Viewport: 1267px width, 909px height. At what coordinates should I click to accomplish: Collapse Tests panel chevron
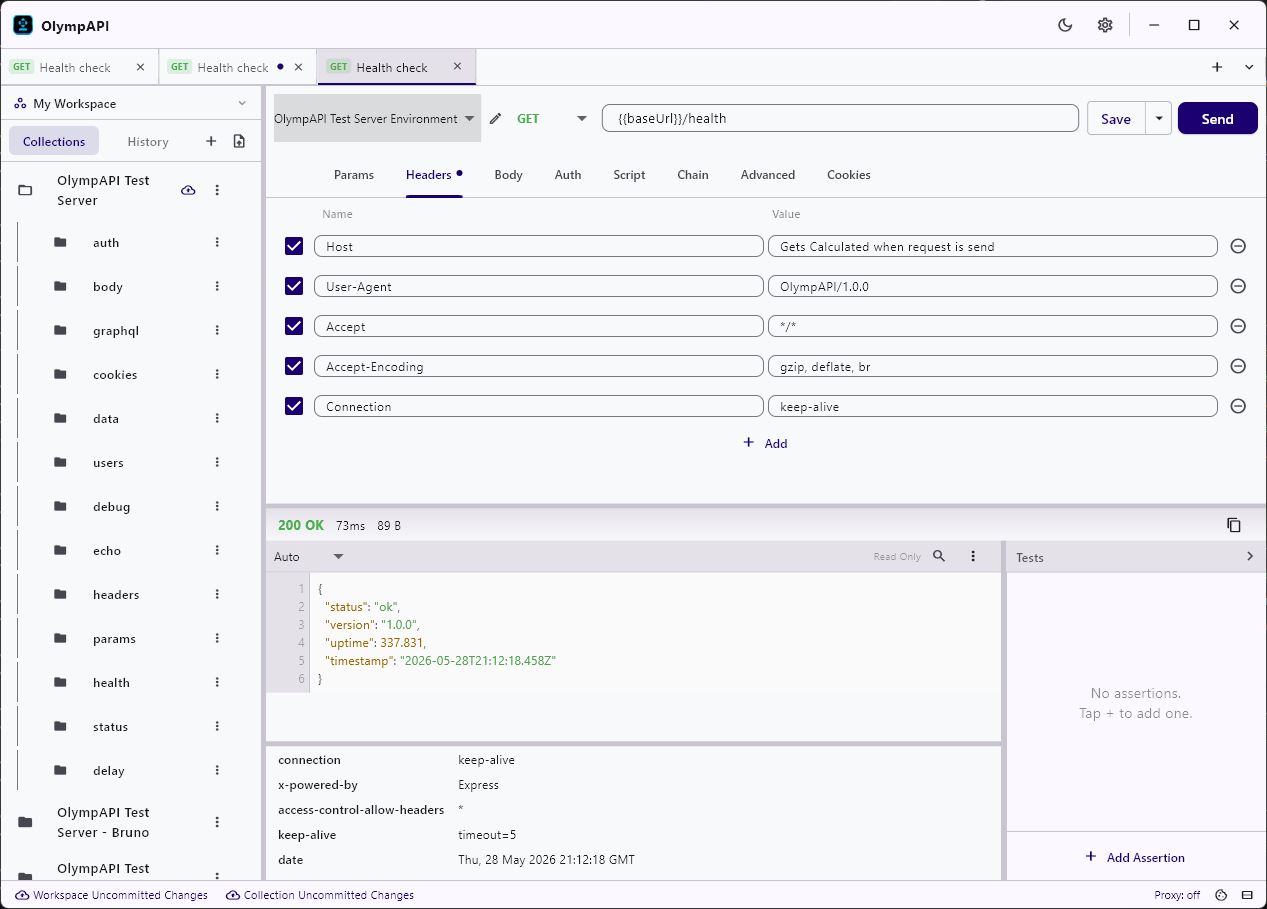[1250, 556]
